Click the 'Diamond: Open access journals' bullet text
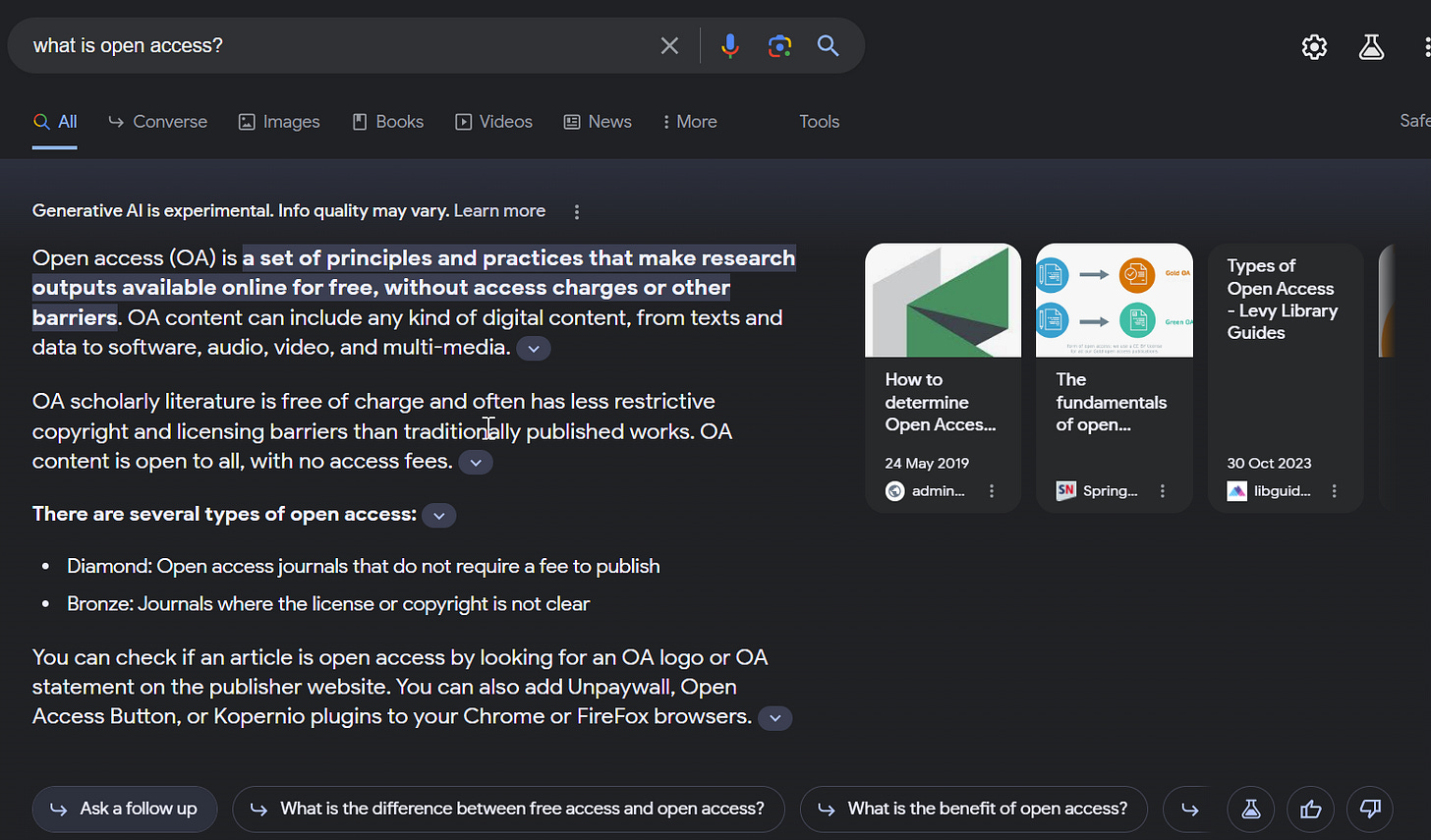 coord(364,567)
